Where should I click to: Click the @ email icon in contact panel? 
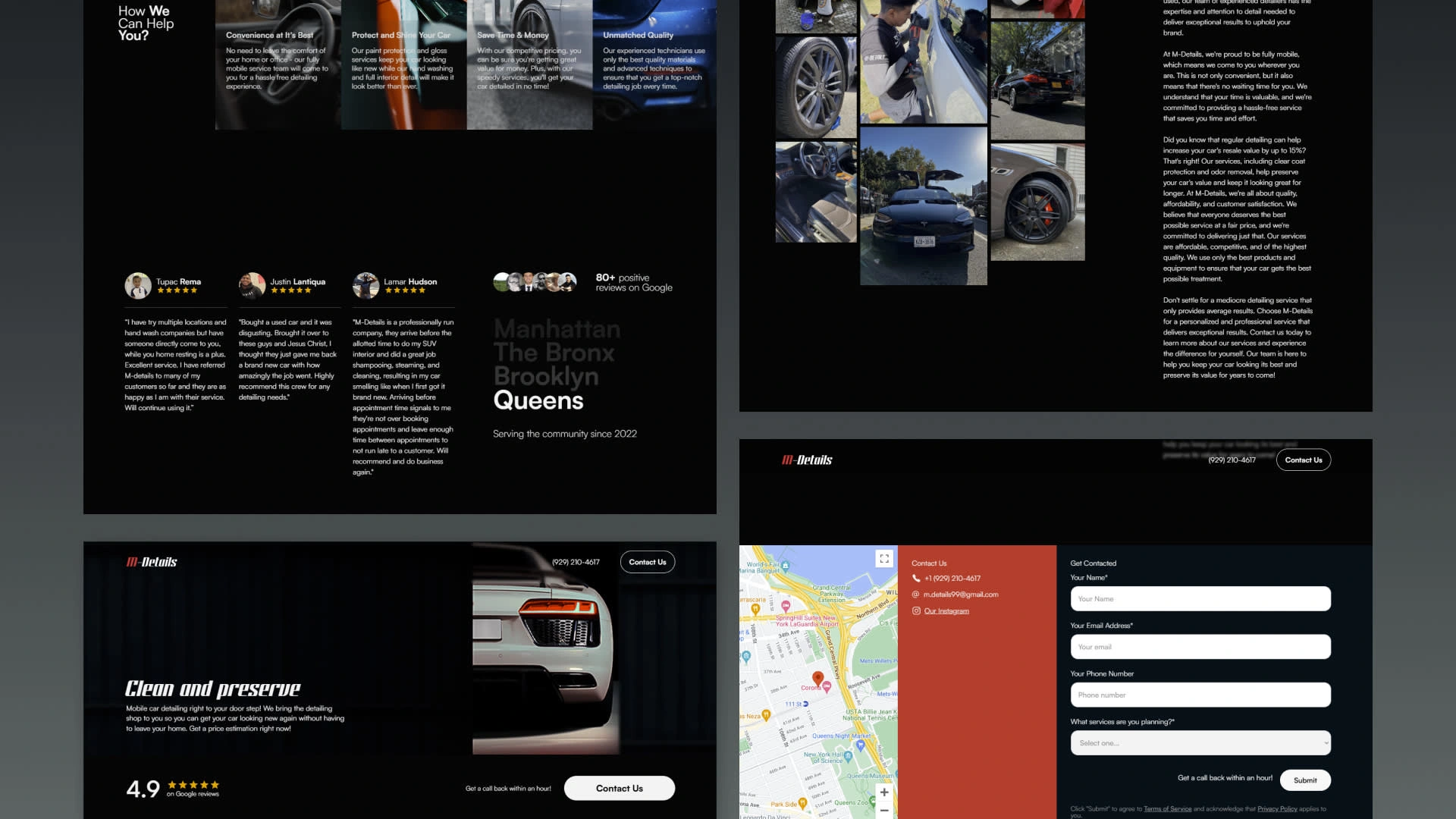[x=916, y=595]
